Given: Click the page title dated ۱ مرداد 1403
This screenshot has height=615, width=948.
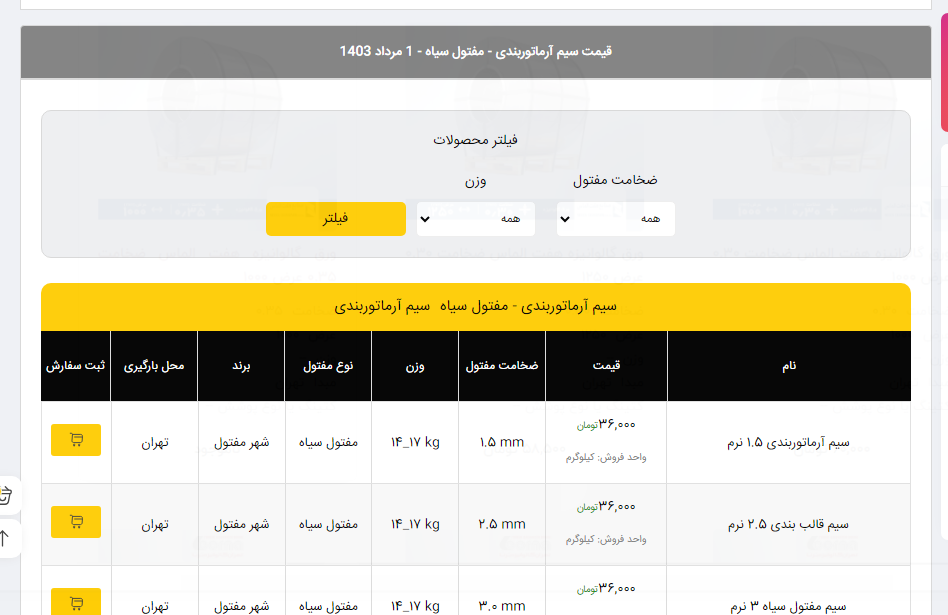Looking at the screenshot, I should [476, 51].
